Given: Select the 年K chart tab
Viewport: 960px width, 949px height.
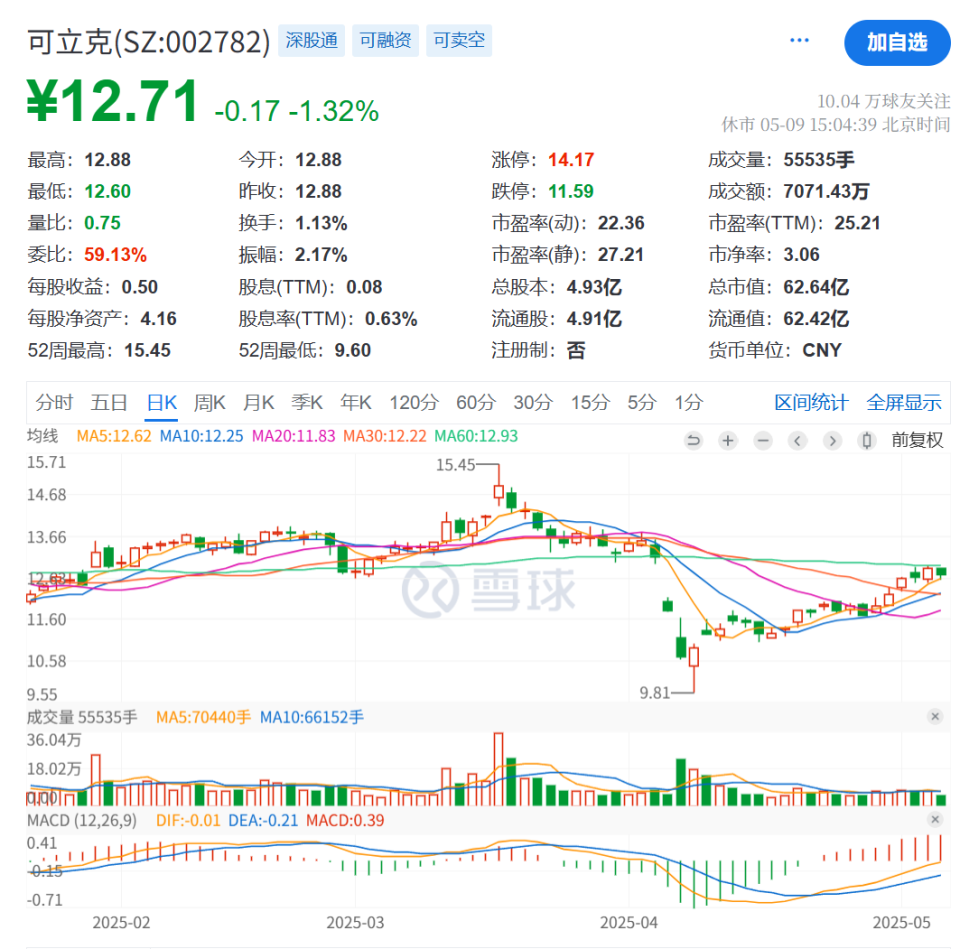Looking at the screenshot, I should point(356,402).
